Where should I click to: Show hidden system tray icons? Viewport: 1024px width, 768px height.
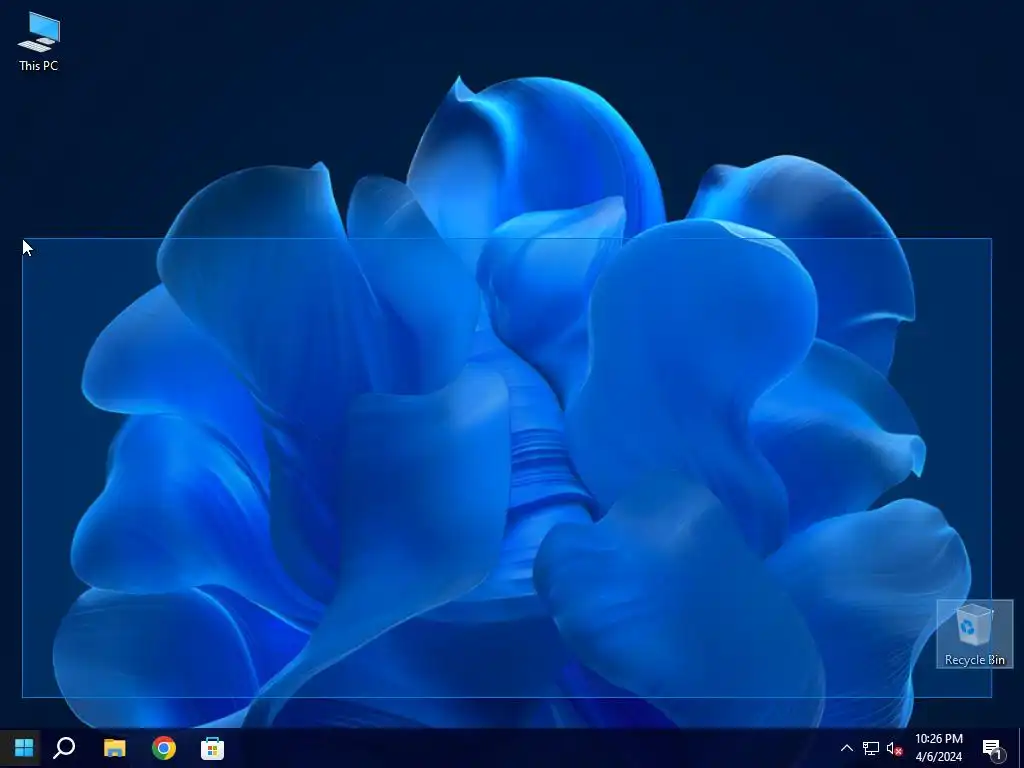(x=846, y=748)
